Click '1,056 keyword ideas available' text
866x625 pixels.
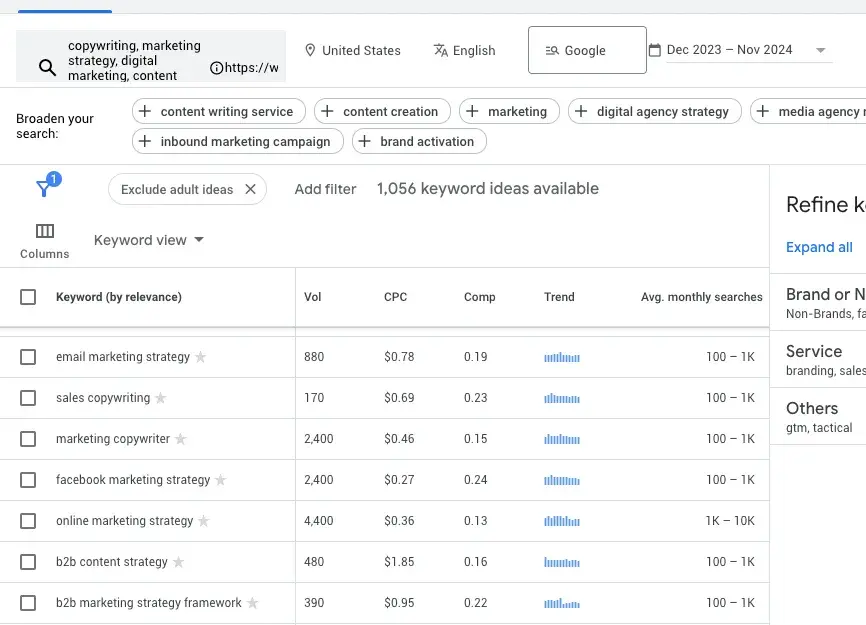tap(488, 189)
